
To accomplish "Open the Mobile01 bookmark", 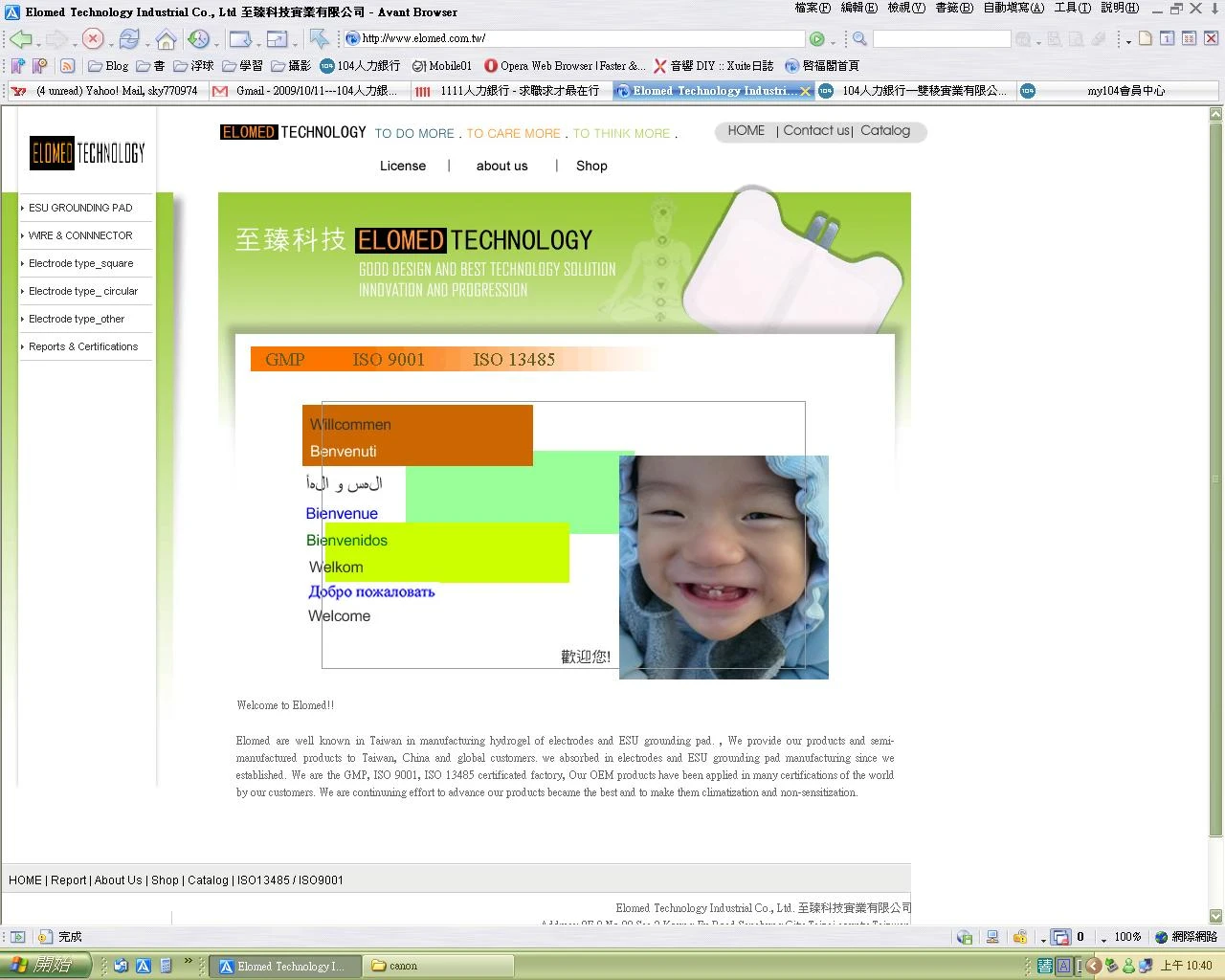I will coord(441,66).
